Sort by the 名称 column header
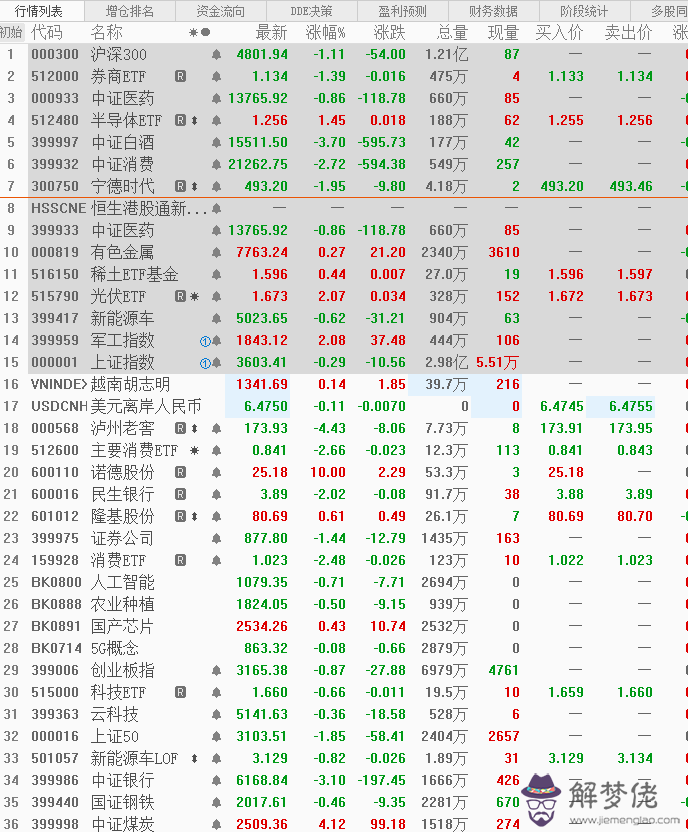The image size is (688, 832). point(106,32)
